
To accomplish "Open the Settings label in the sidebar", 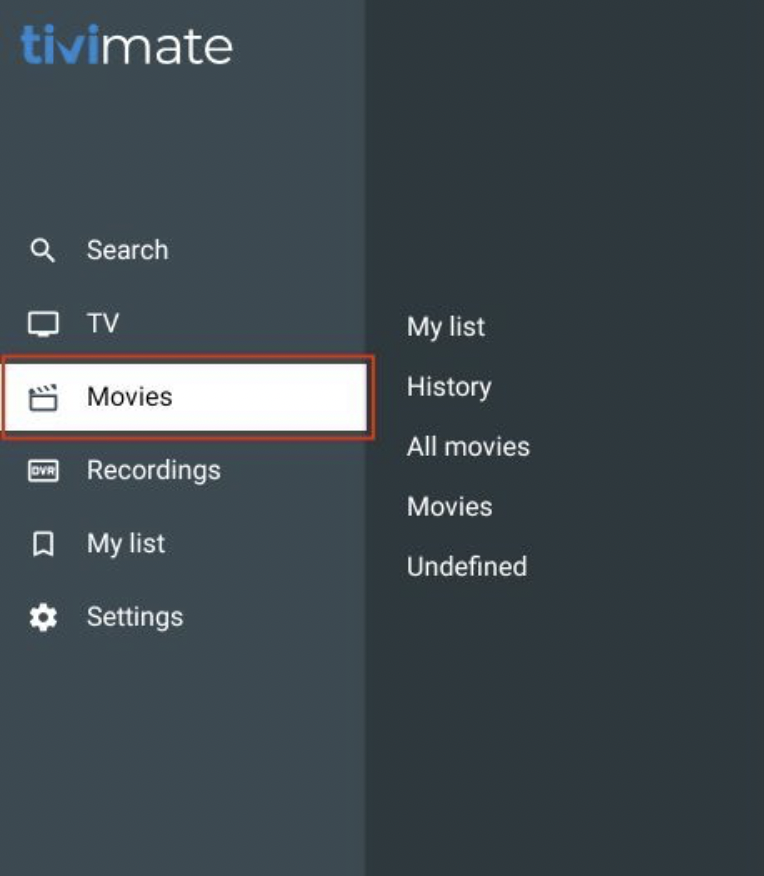I will click(x=135, y=617).
